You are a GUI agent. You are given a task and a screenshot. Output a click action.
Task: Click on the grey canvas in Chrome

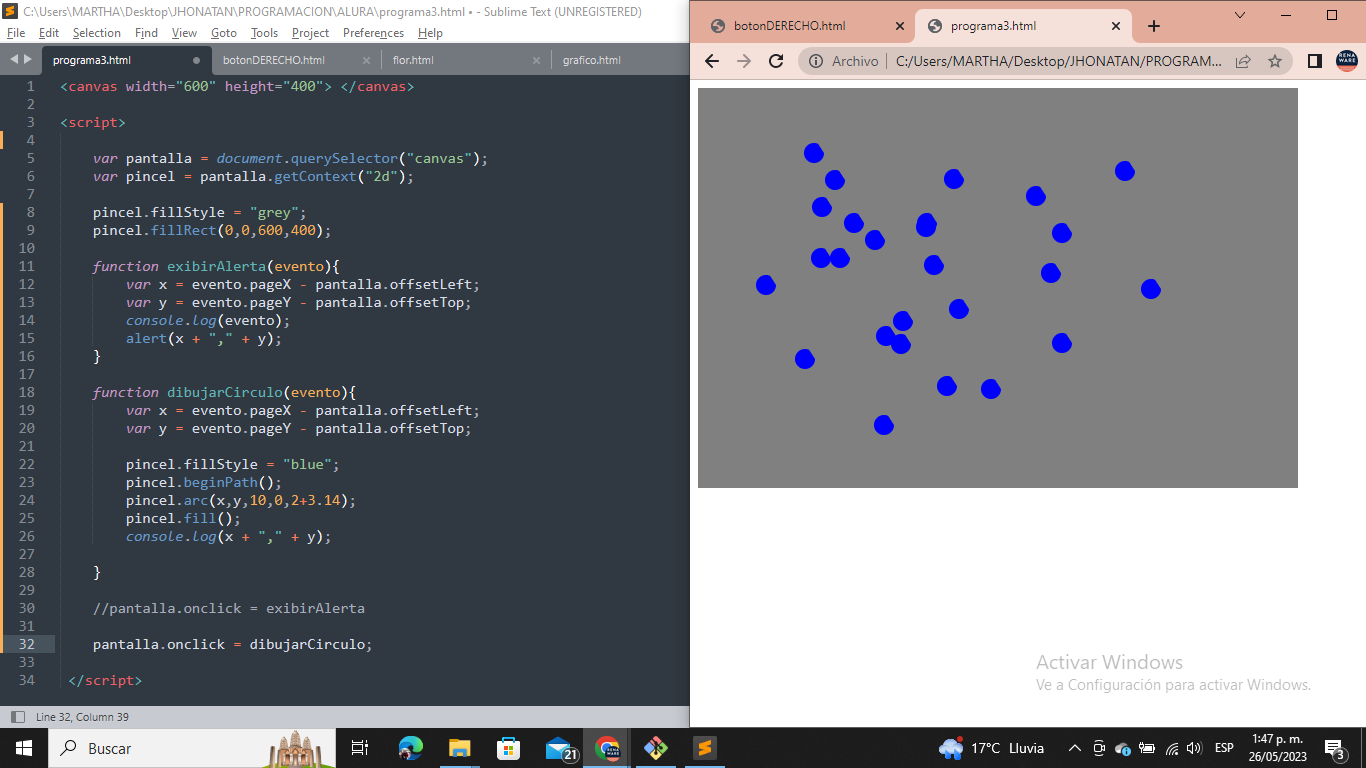tap(998, 288)
